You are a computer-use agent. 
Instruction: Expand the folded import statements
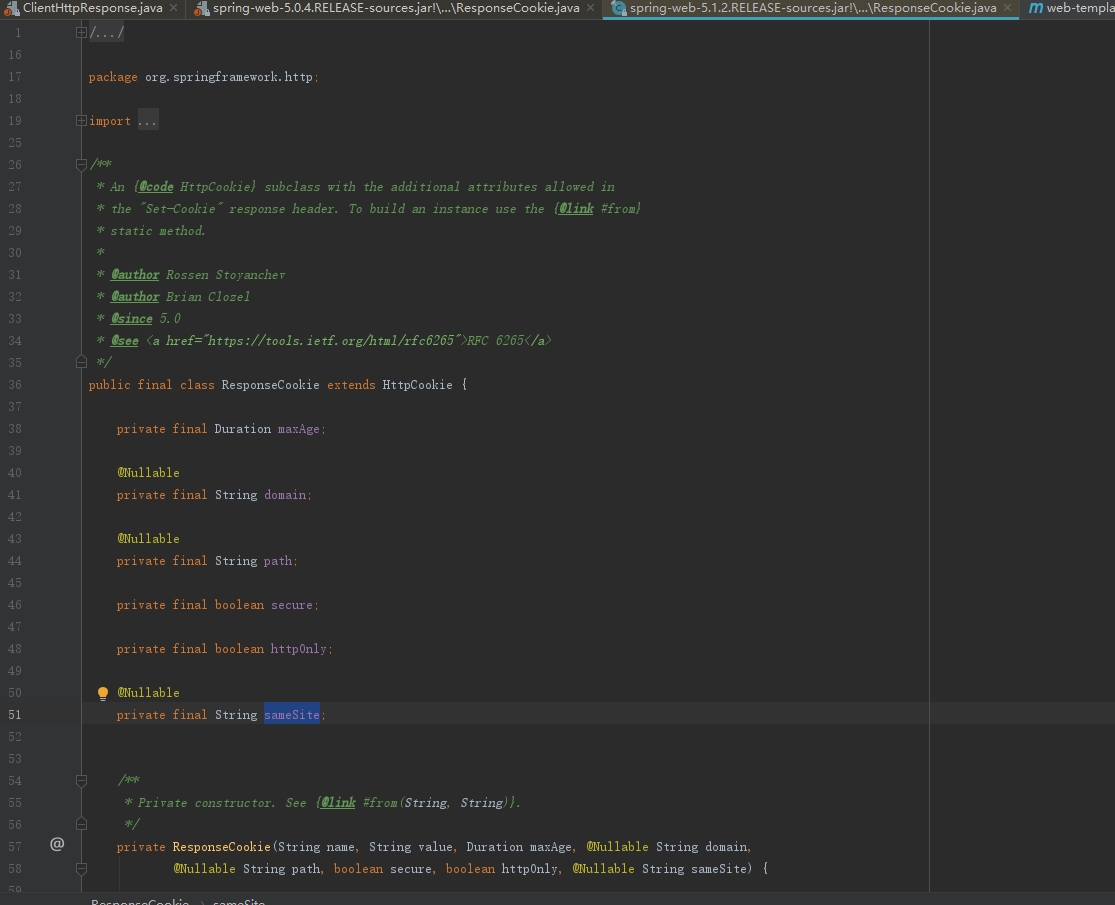82,120
